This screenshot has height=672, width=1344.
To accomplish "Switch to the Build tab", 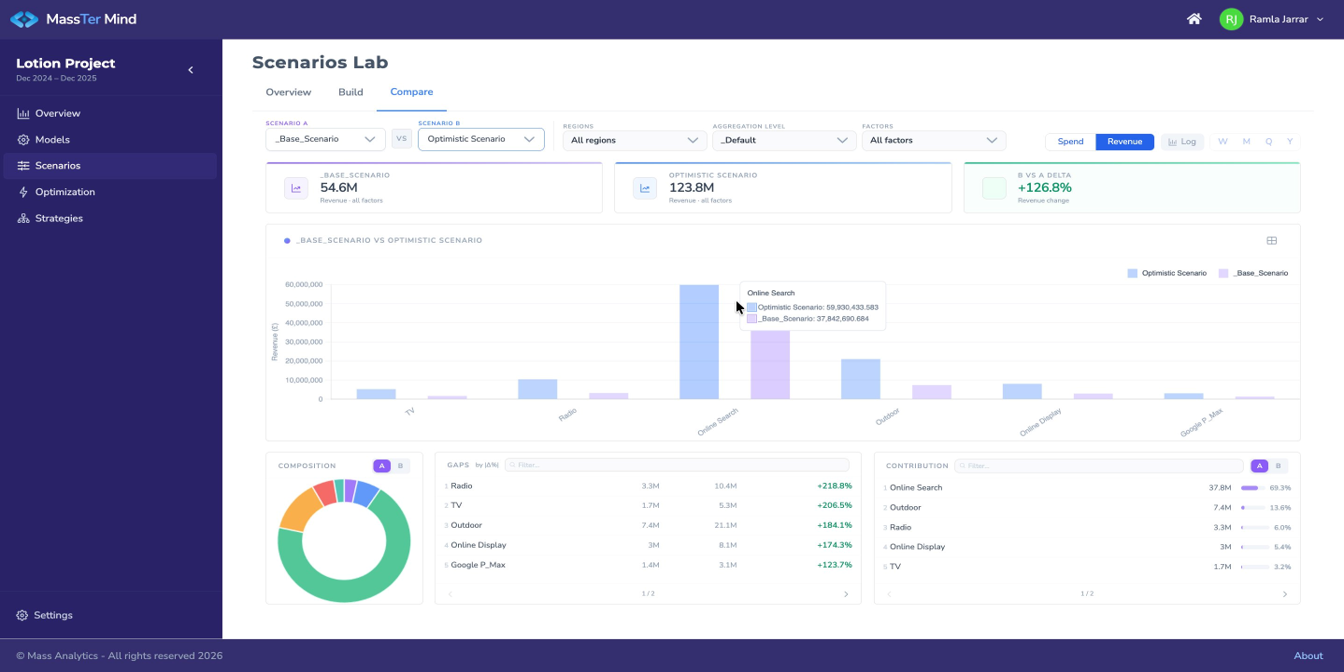I will click(x=350, y=92).
